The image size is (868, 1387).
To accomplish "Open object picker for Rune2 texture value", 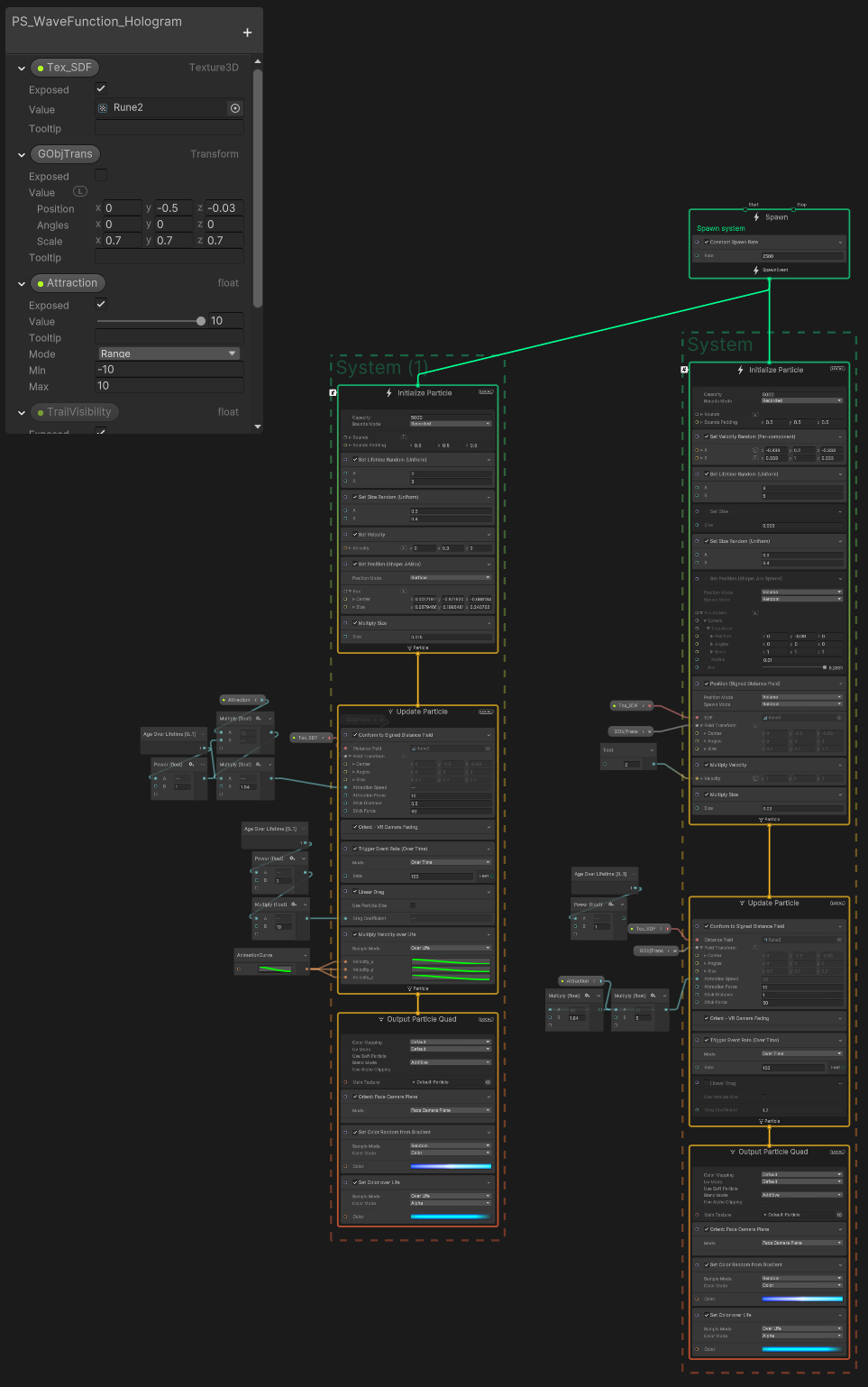I will coord(235,108).
